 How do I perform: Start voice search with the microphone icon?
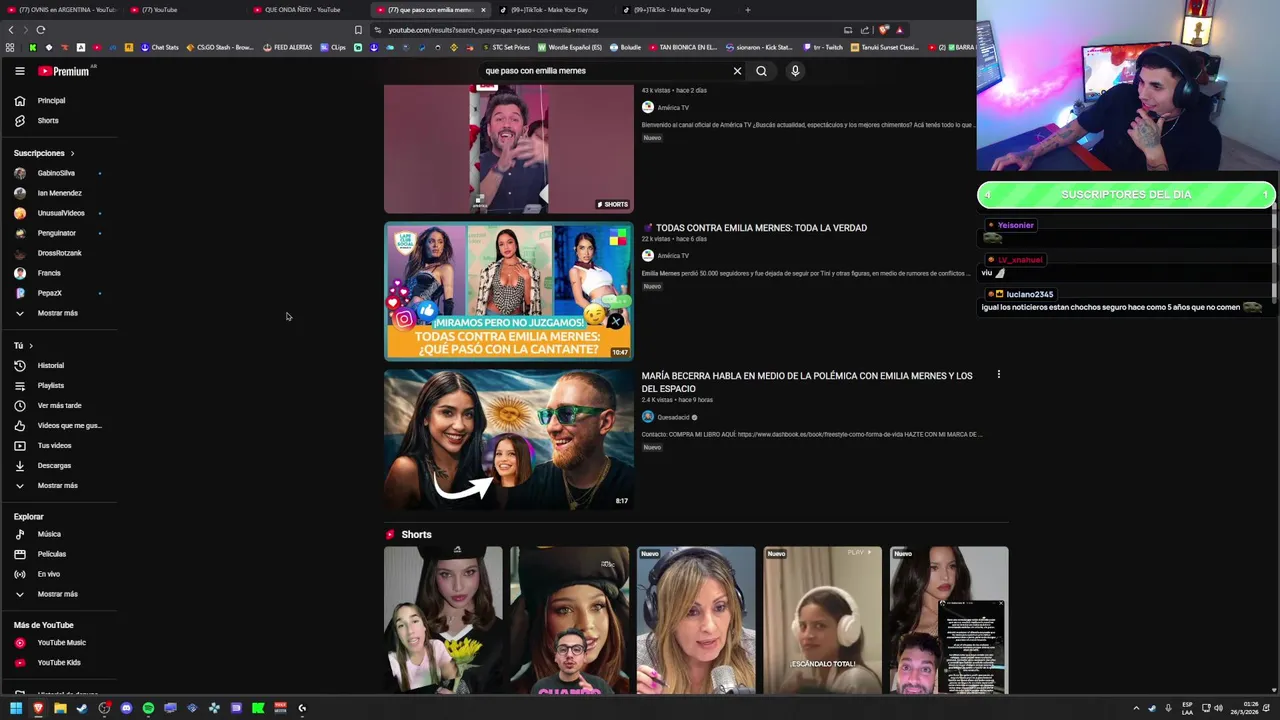[x=795, y=71]
